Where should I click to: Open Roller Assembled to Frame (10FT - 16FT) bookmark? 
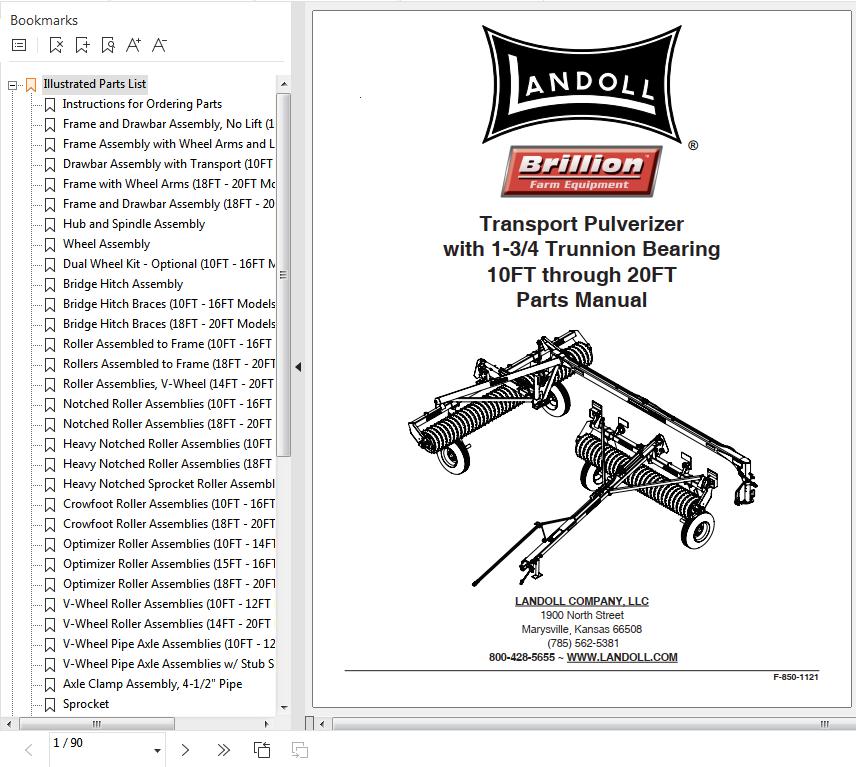[x=168, y=344]
